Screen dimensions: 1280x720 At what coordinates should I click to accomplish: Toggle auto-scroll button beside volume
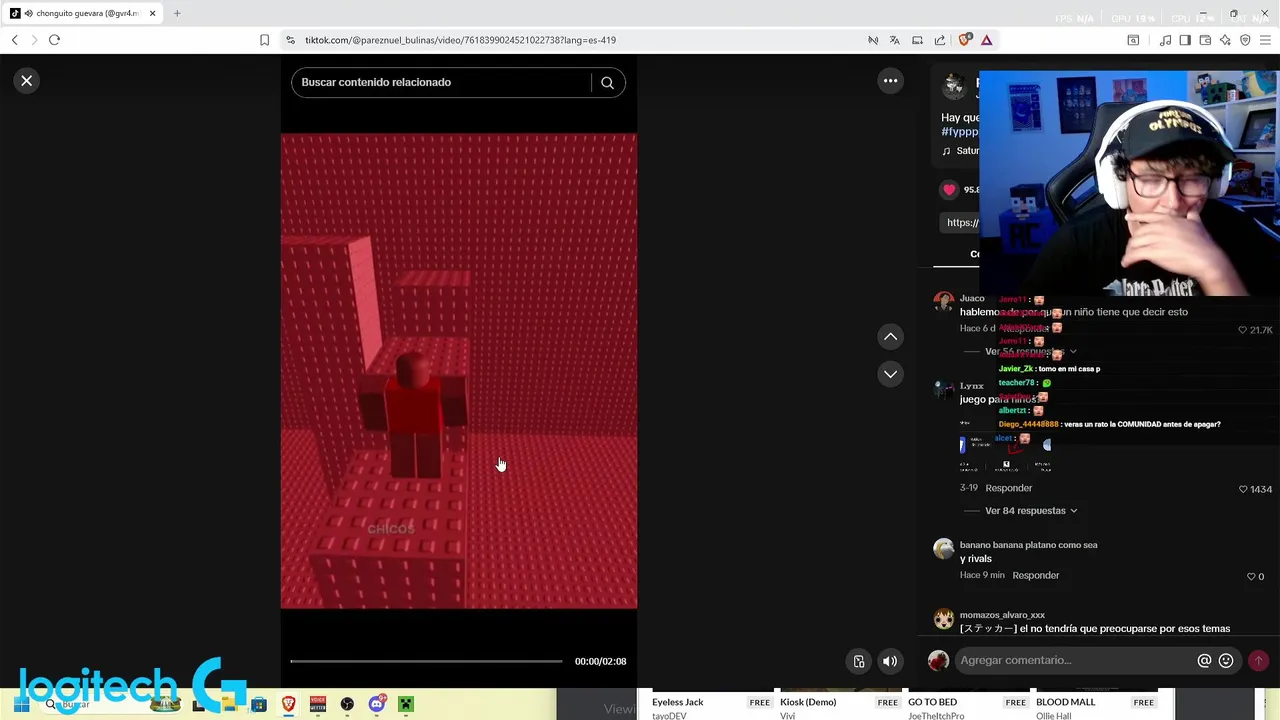(858, 661)
